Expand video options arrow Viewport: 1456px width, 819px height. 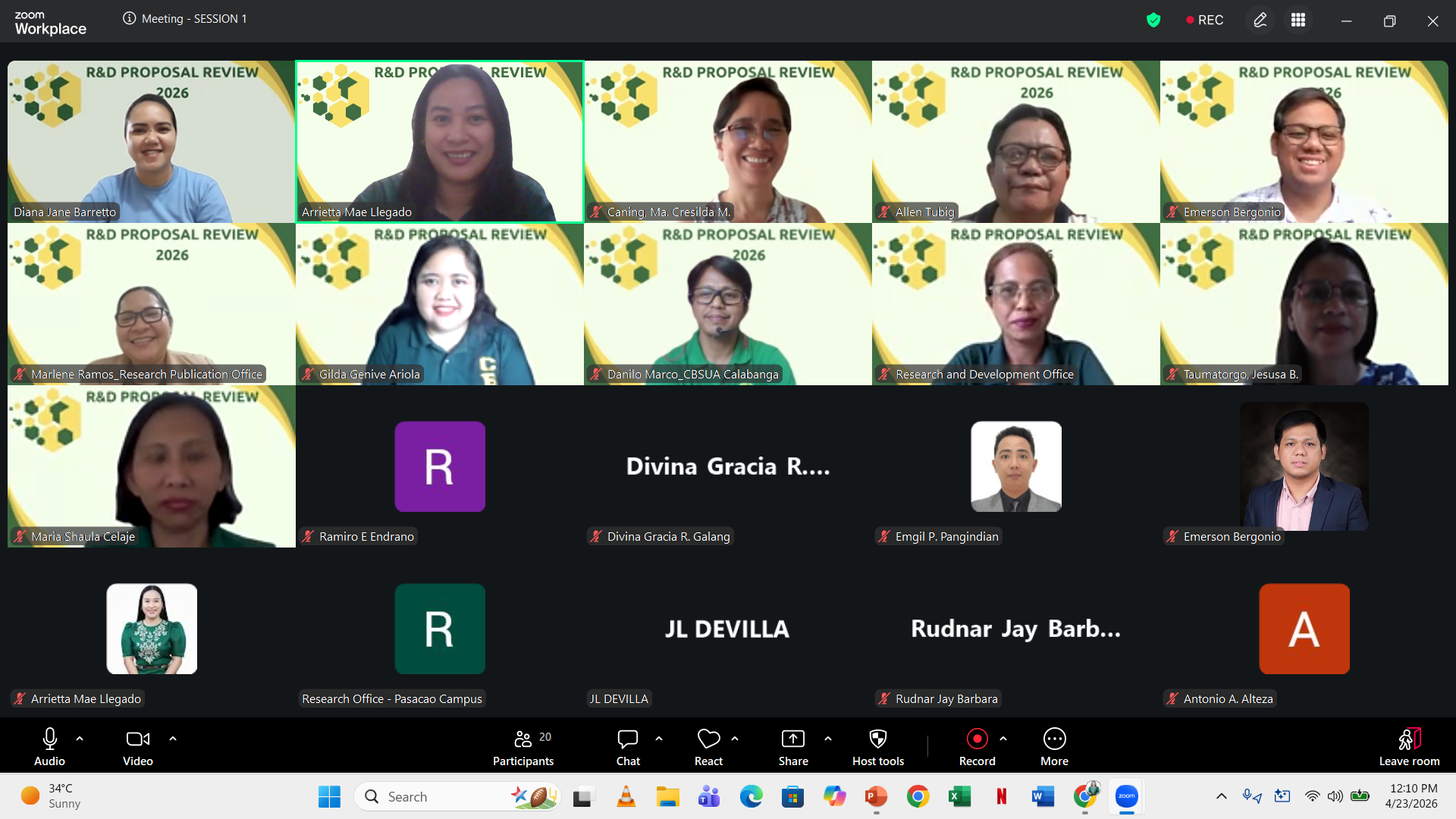[173, 738]
